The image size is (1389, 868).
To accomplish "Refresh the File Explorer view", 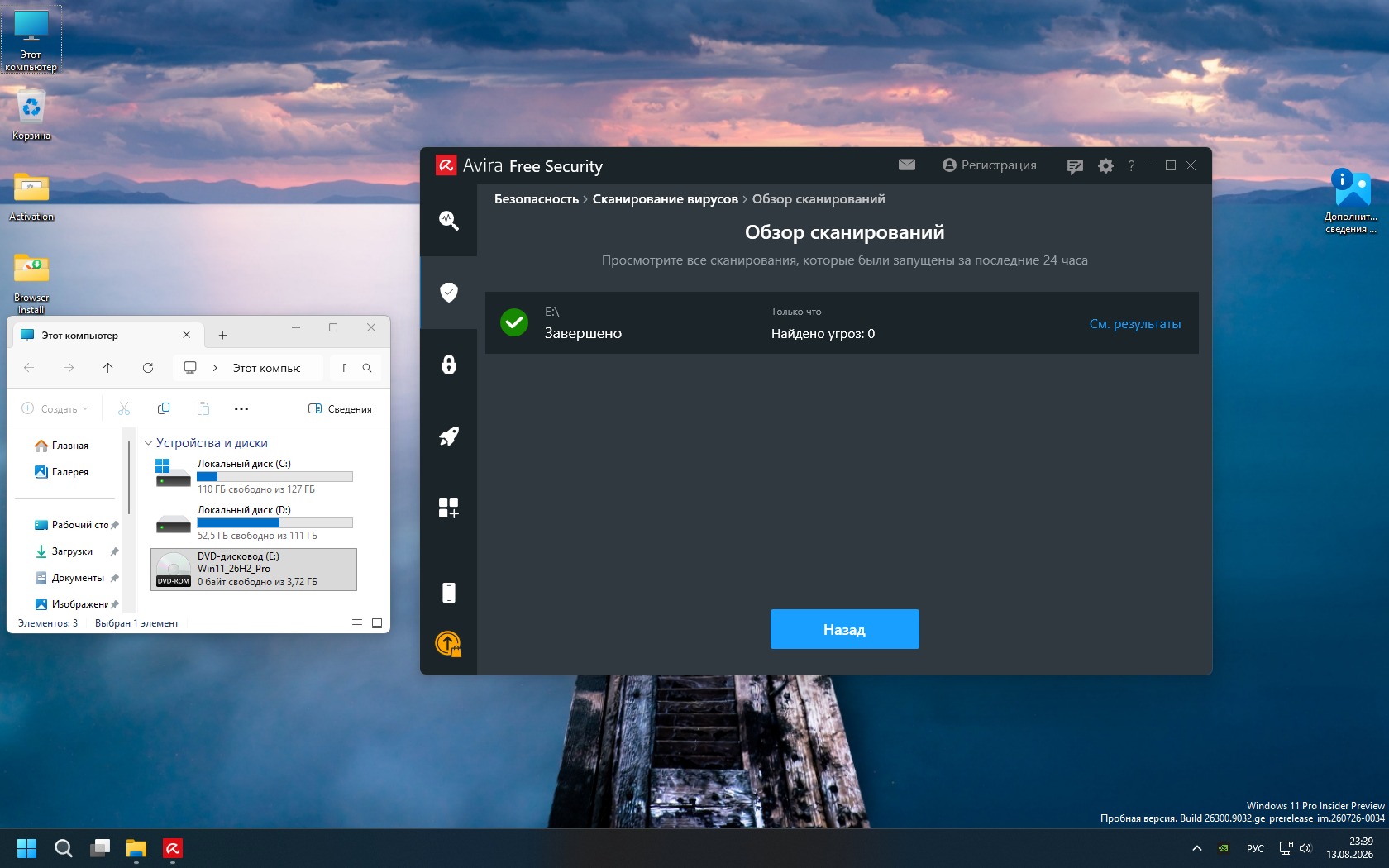I will tap(148, 368).
